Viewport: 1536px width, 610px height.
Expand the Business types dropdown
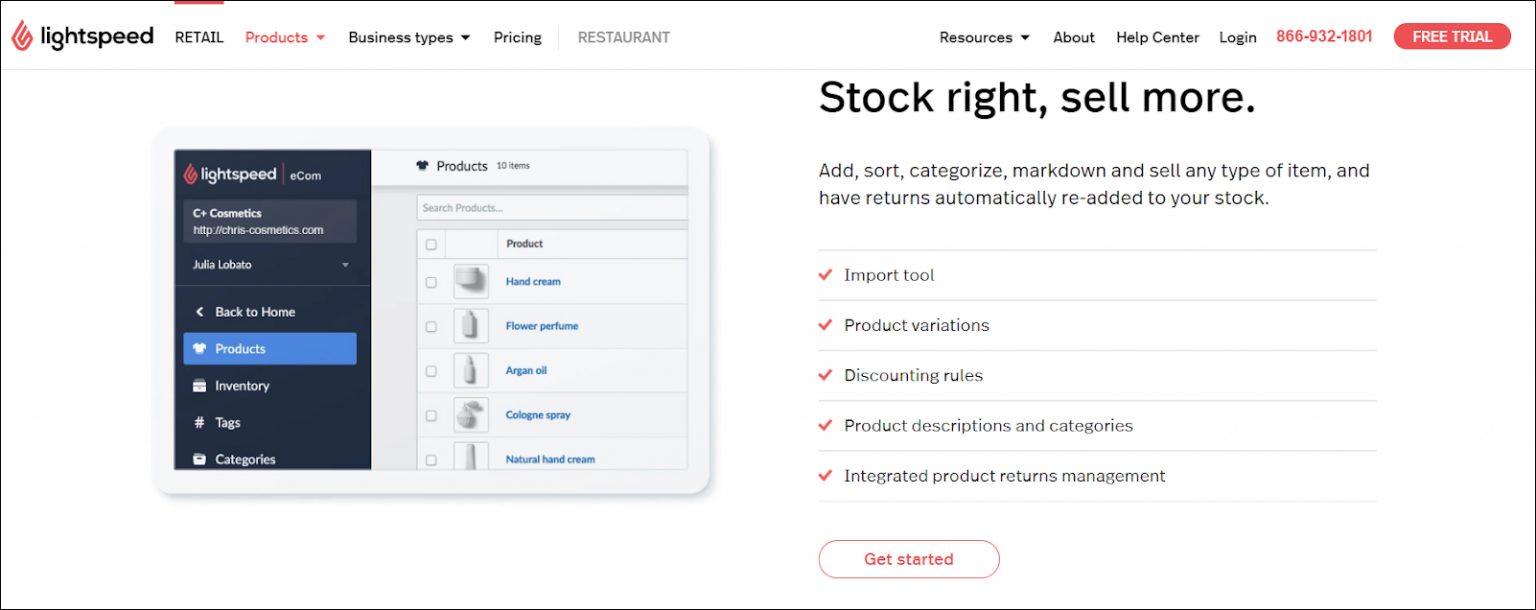point(408,38)
